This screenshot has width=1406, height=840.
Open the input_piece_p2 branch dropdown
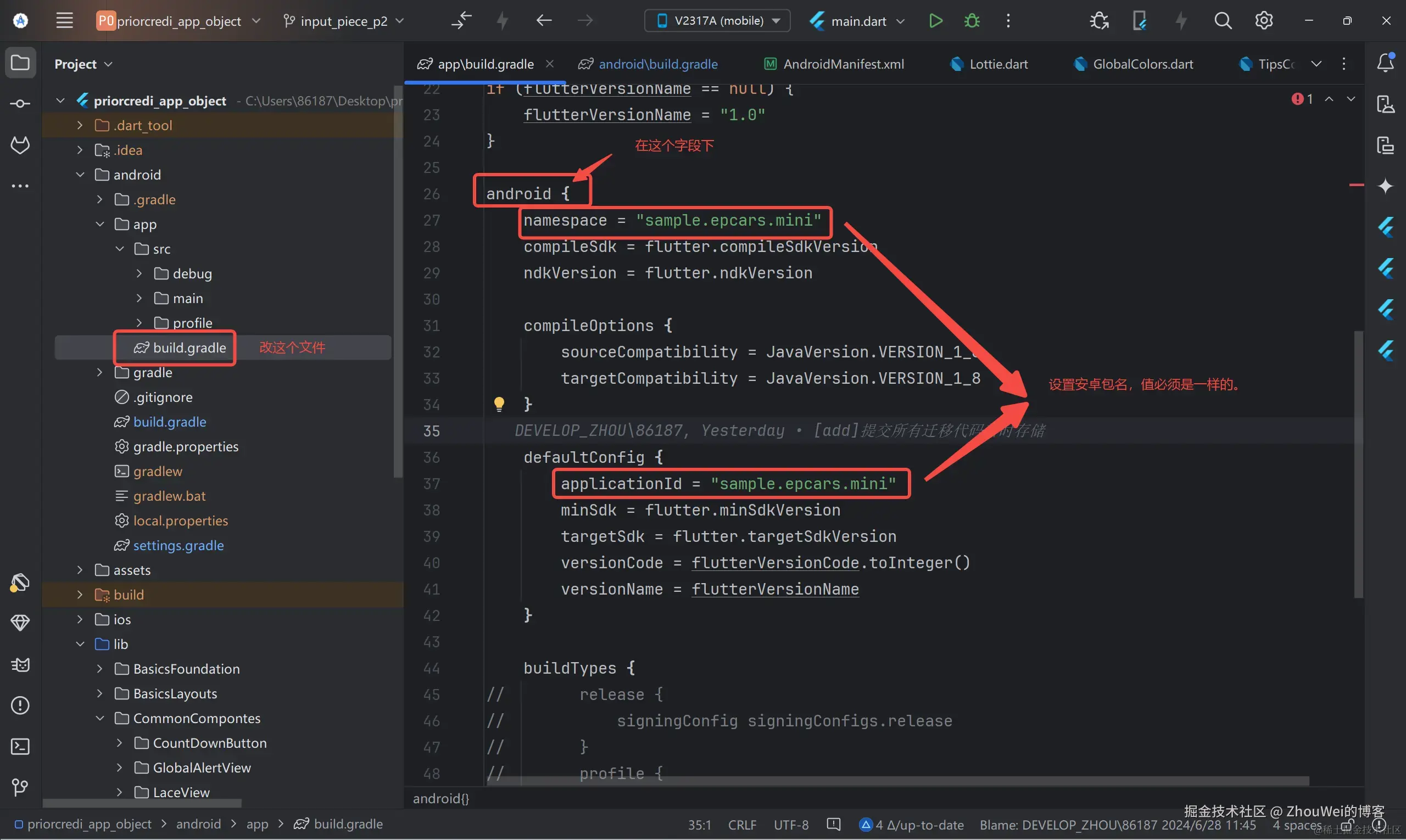pyautogui.click(x=344, y=21)
